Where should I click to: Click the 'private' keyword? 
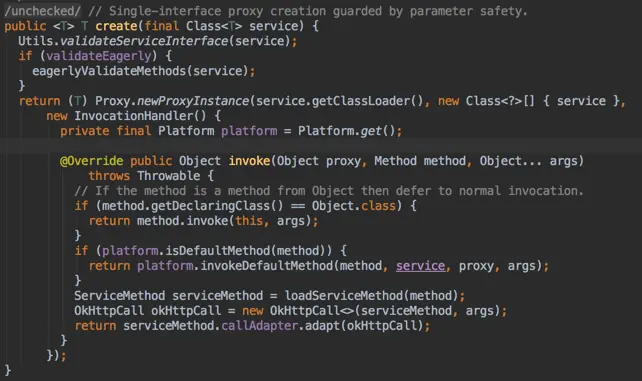click(85, 131)
